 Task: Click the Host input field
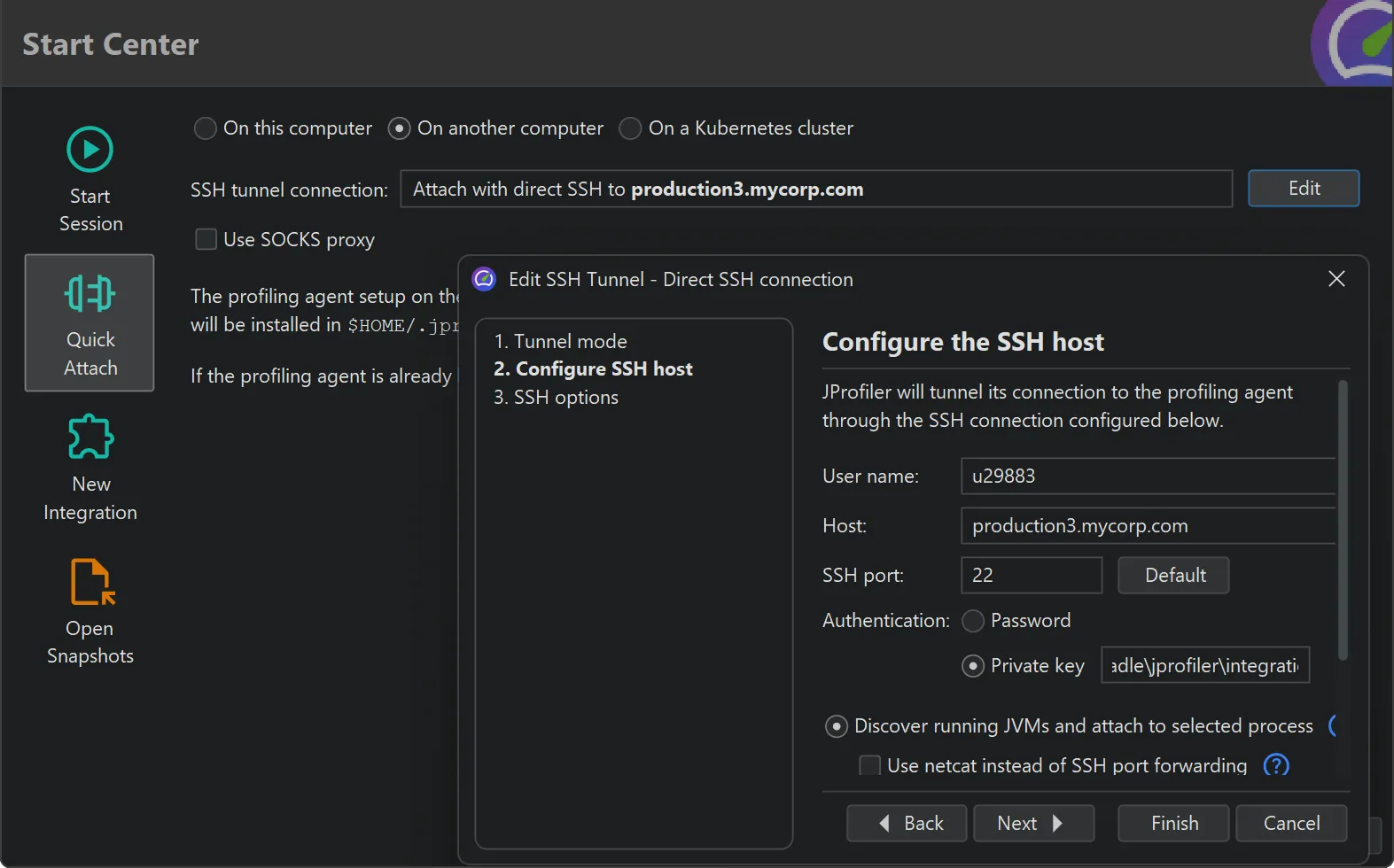(x=1148, y=526)
